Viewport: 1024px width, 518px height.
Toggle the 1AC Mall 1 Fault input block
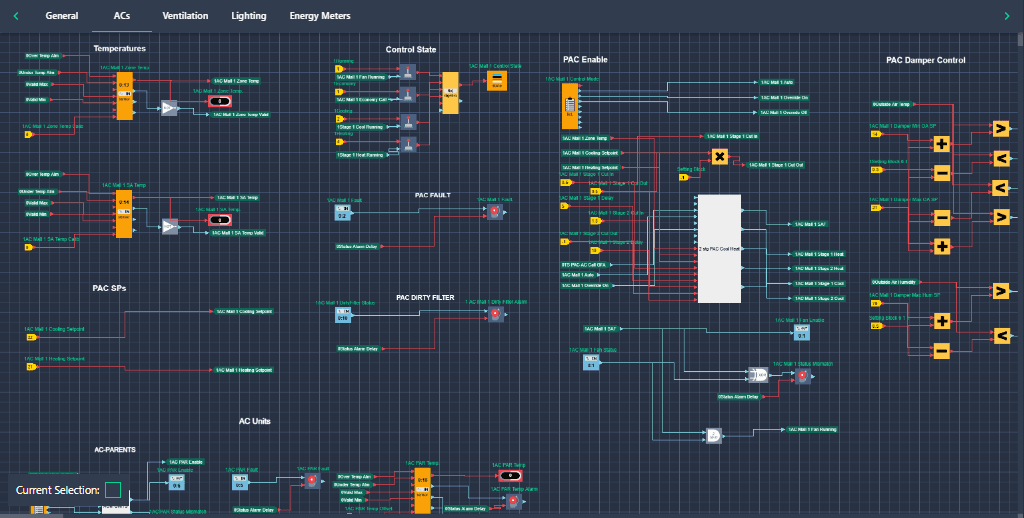point(343,212)
